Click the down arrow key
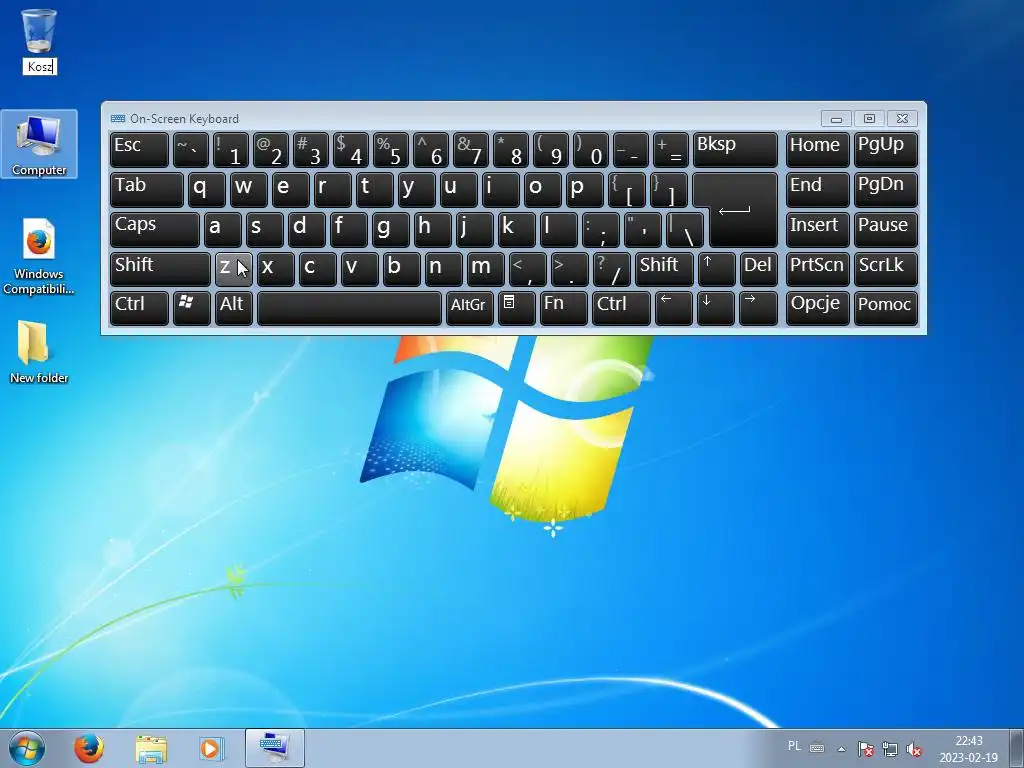1024x768 pixels. click(x=715, y=308)
